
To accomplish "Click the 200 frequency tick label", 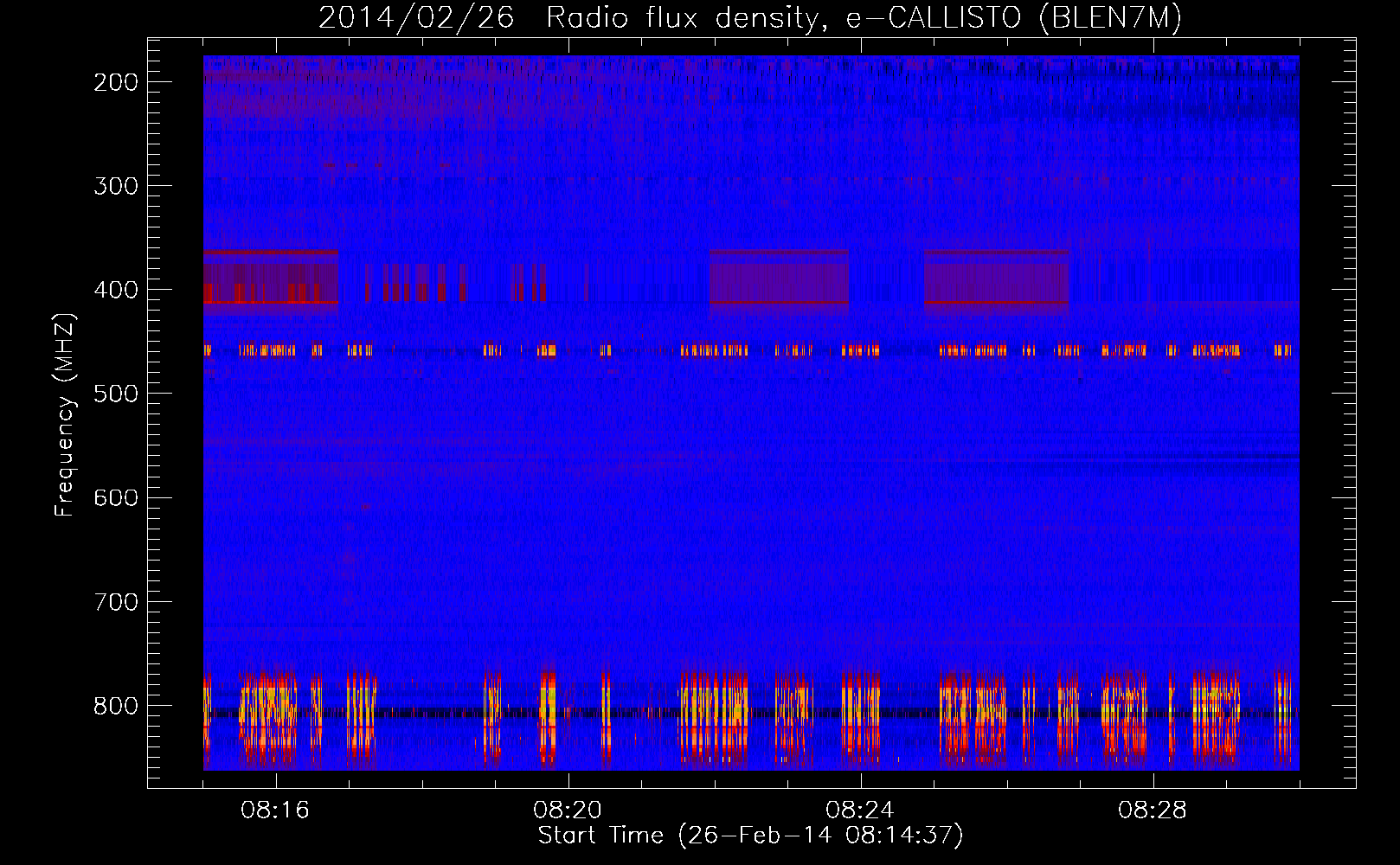I will tap(116, 82).
